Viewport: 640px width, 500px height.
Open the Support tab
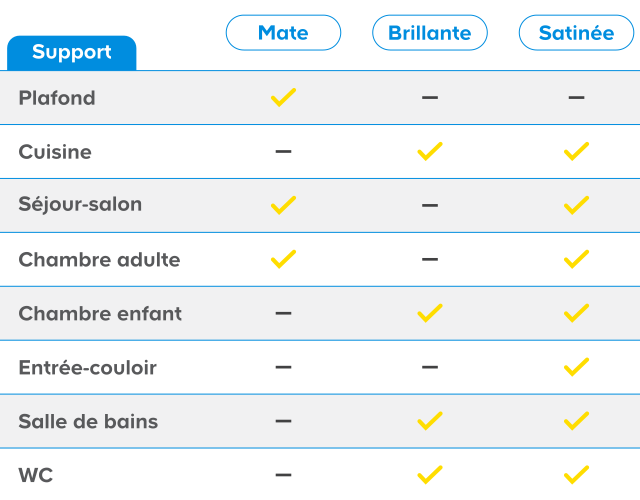[x=71, y=53]
